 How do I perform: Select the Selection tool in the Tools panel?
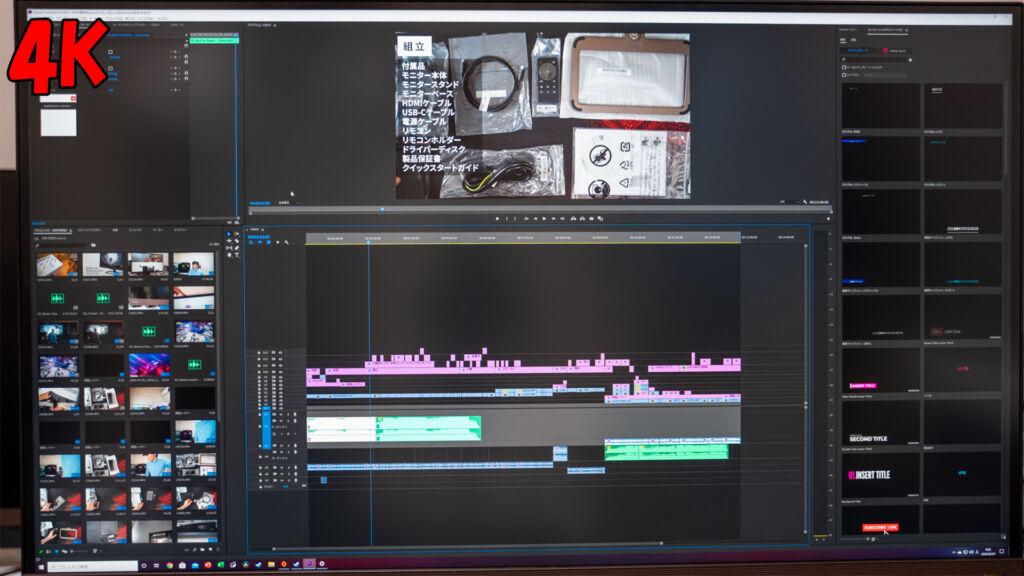click(229, 234)
